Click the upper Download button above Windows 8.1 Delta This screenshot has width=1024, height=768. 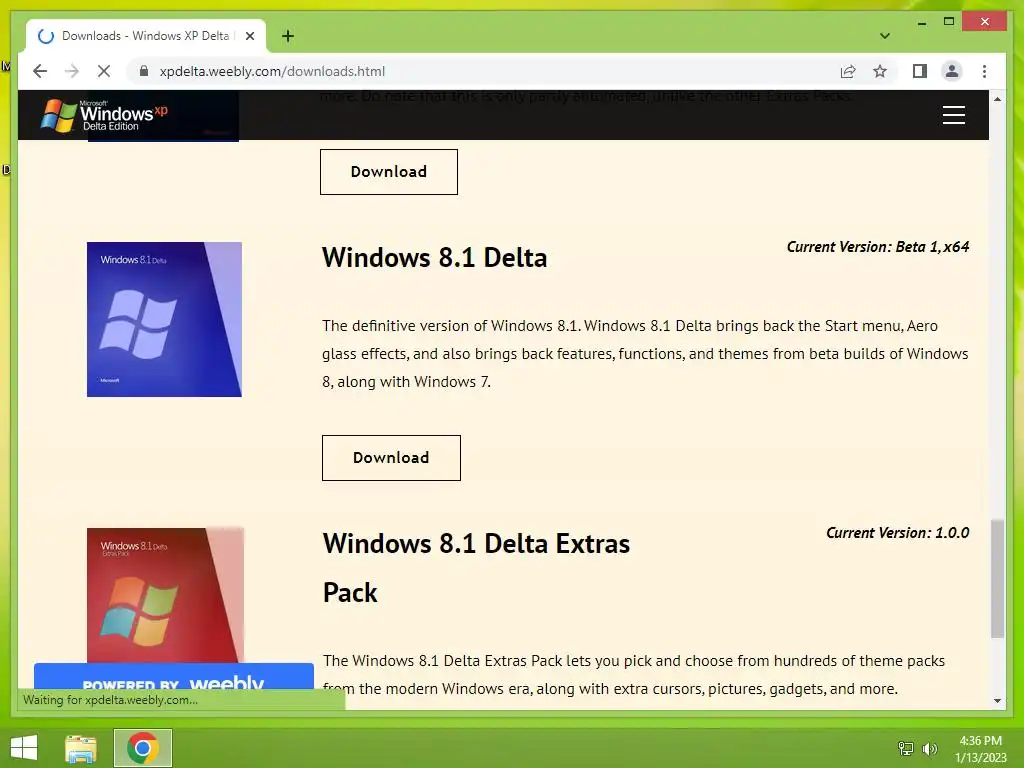(x=389, y=172)
